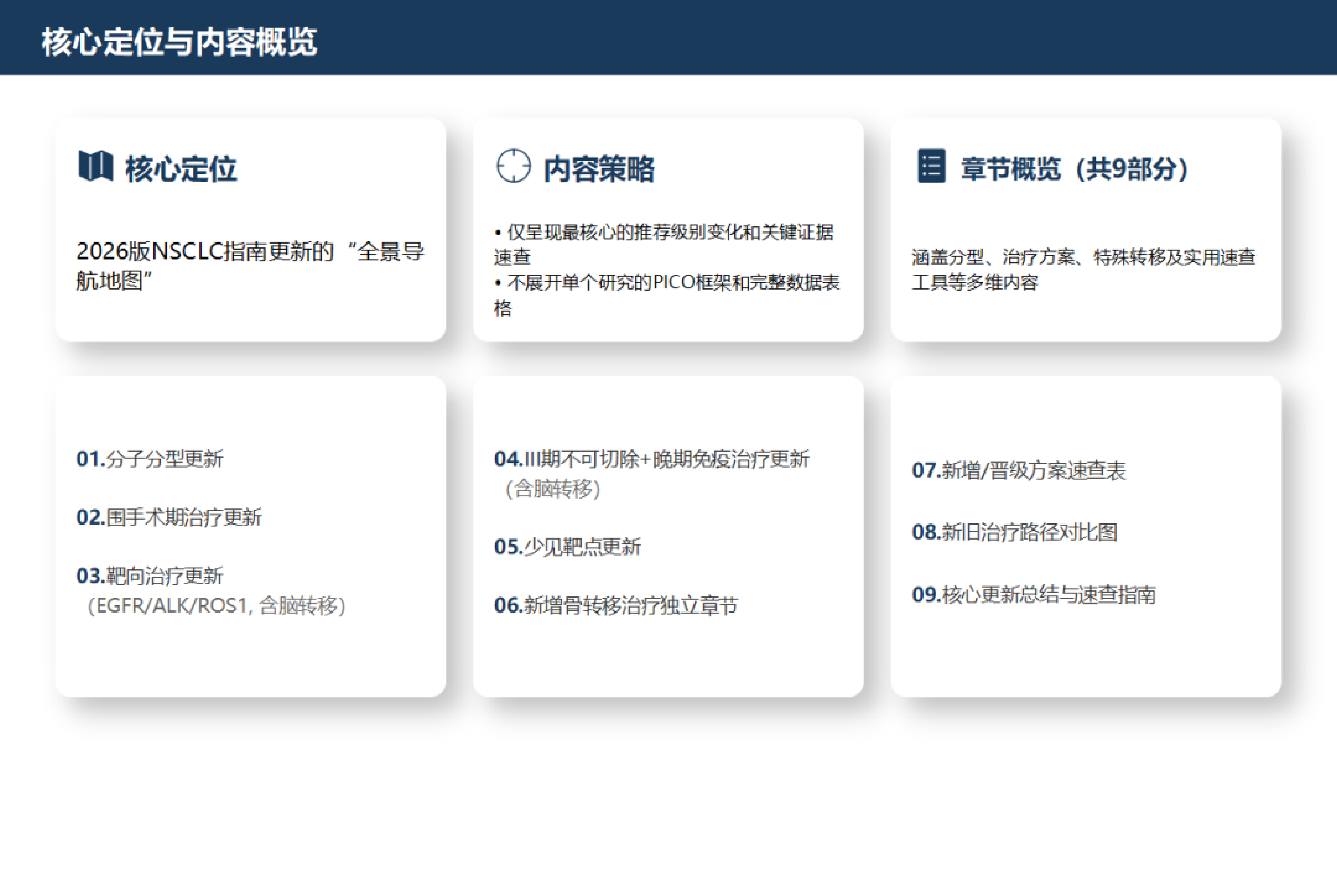The image size is (1337, 896).
Task: Select the slide title 核心定位与内容概览
Action: point(179,42)
